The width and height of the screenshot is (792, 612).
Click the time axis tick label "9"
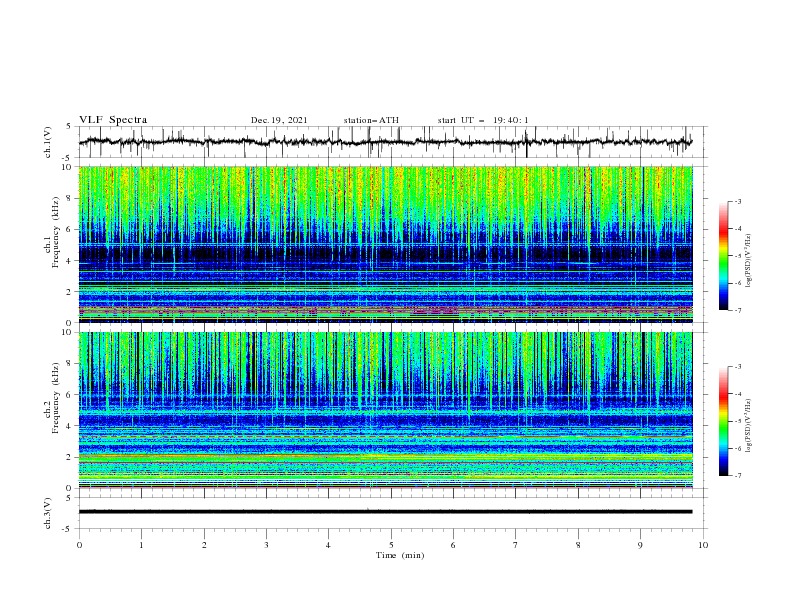pyautogui.click(x=640, y=545)
